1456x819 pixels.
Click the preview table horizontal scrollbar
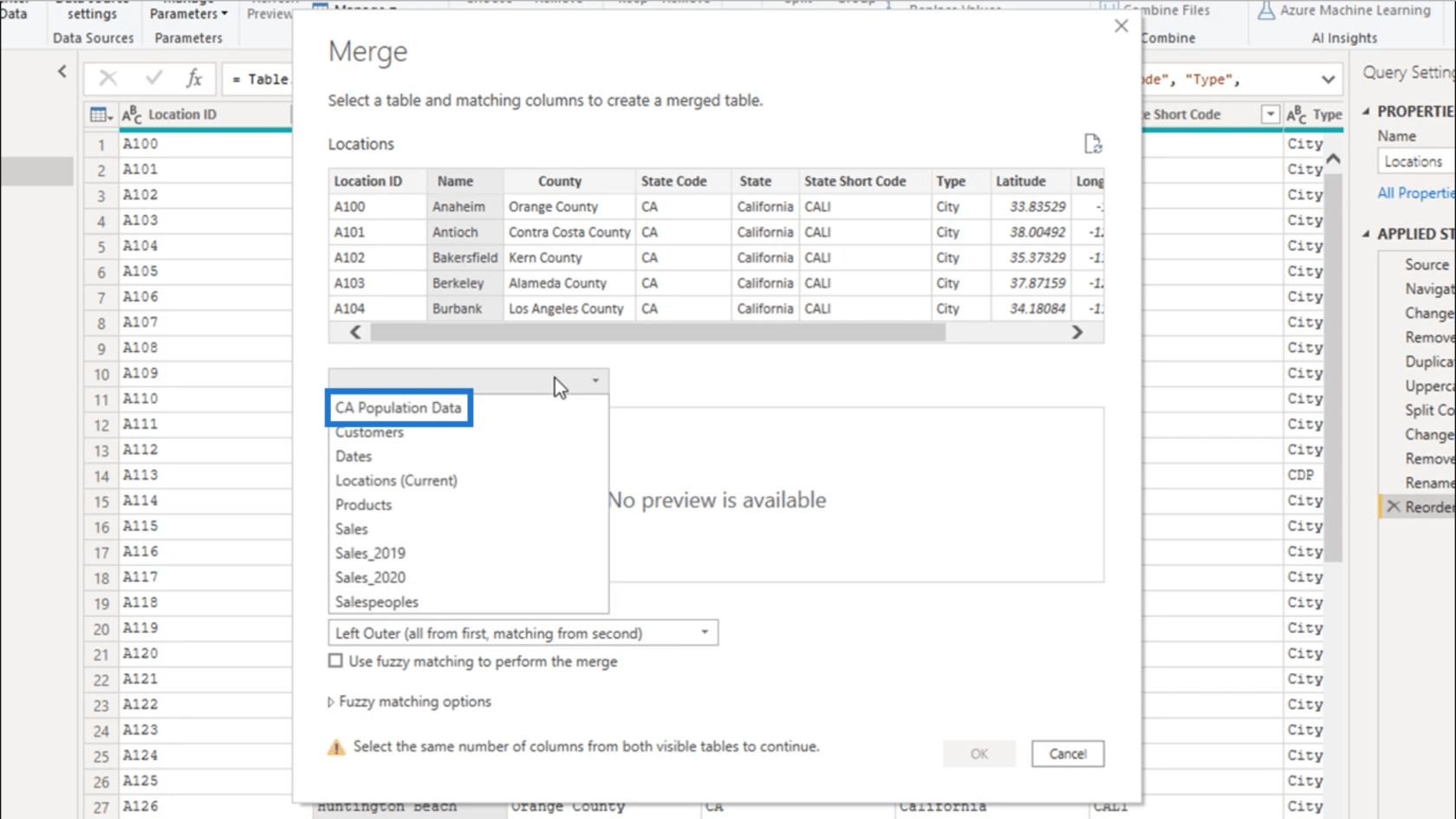(658, 333)
